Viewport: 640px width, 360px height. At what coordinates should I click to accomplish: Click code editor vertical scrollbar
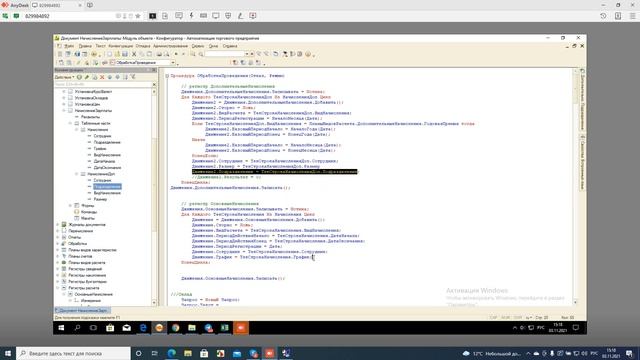click(576, 188)
